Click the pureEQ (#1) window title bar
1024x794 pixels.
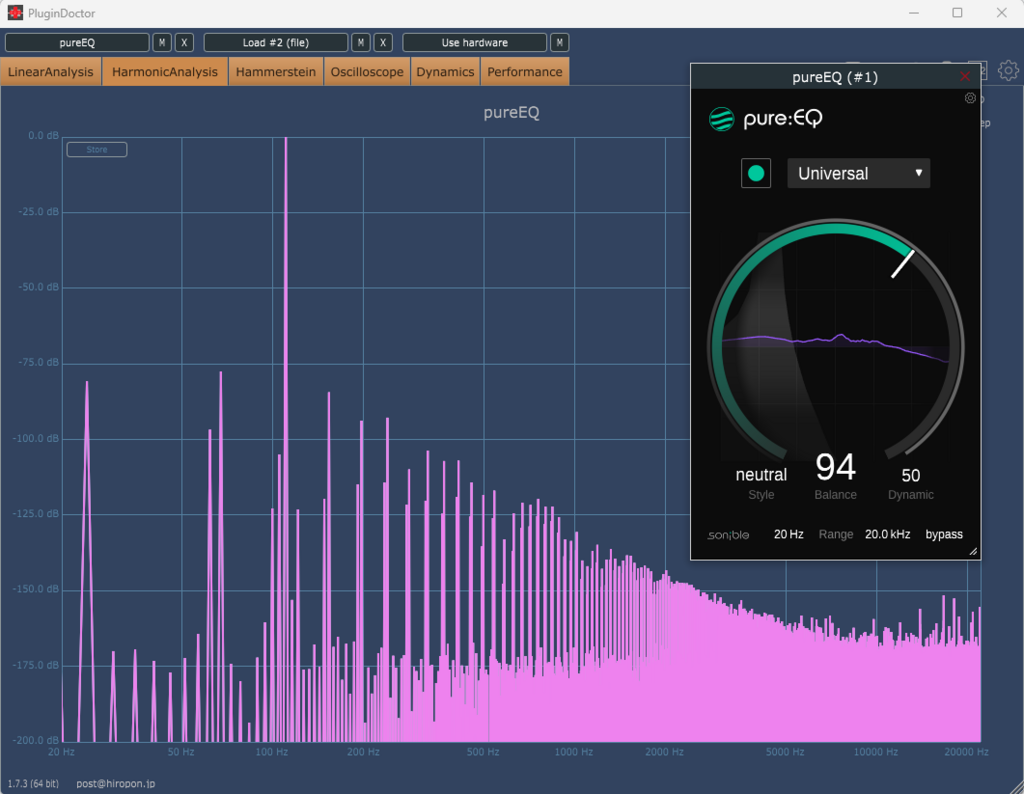(835, 77)
